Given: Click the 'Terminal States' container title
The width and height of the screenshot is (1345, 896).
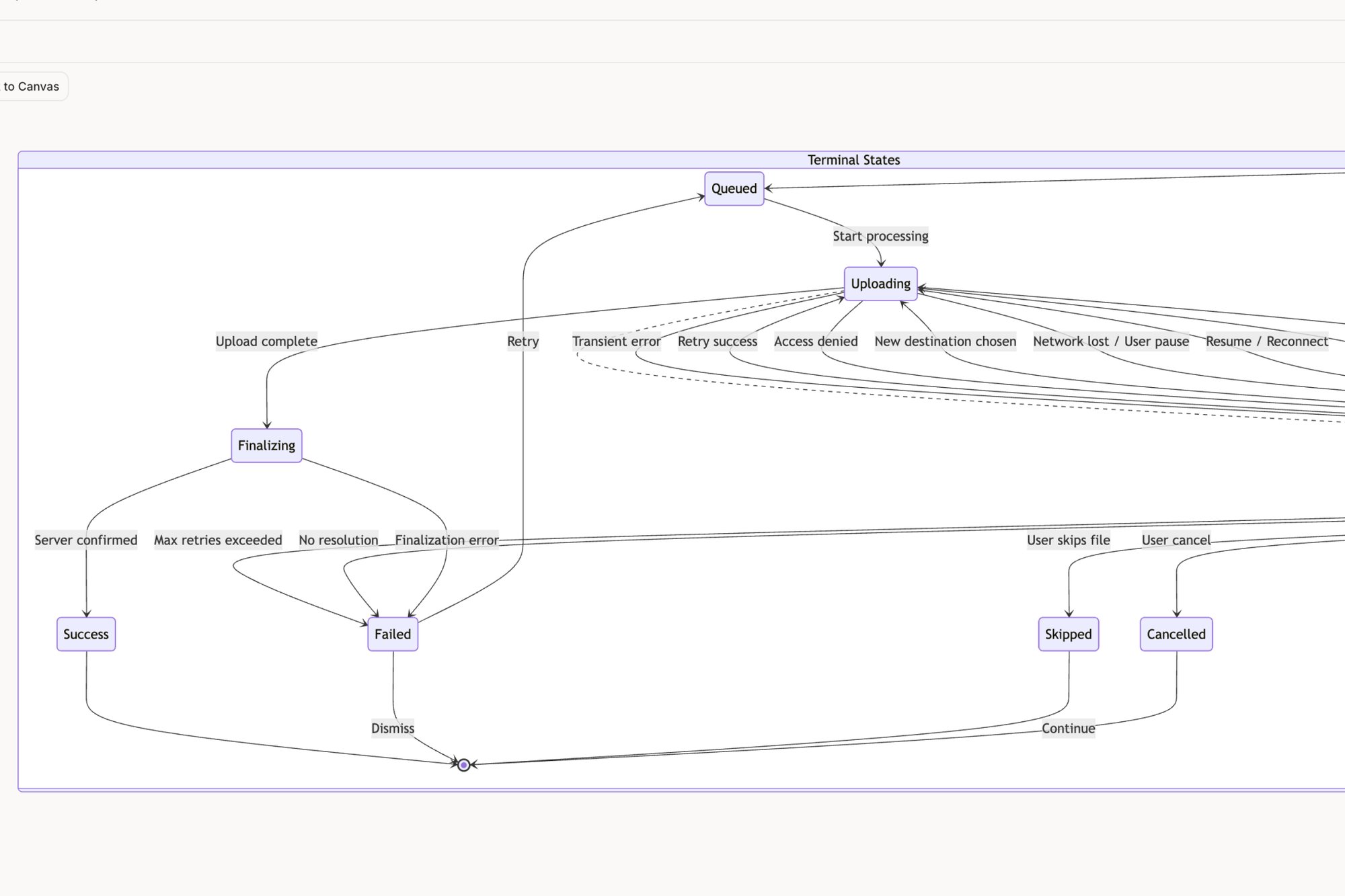Looking at the screenshot, I should [x=853, y=160].
